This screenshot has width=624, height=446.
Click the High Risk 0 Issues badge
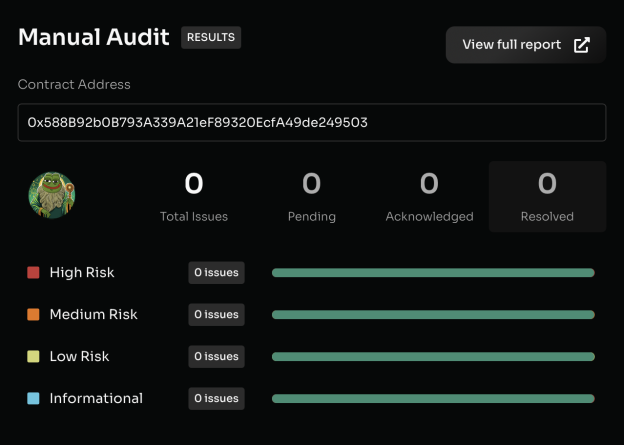[x=216, y=272]
